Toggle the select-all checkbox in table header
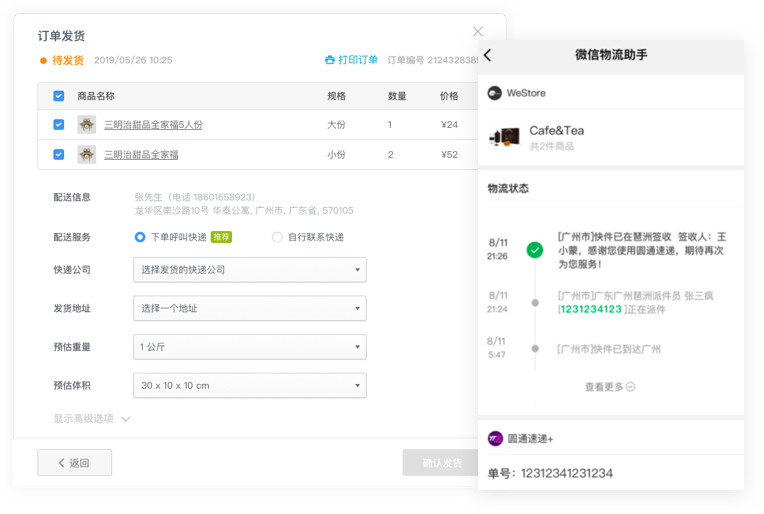This screenshot has width=764, height=514. point(59,96)
